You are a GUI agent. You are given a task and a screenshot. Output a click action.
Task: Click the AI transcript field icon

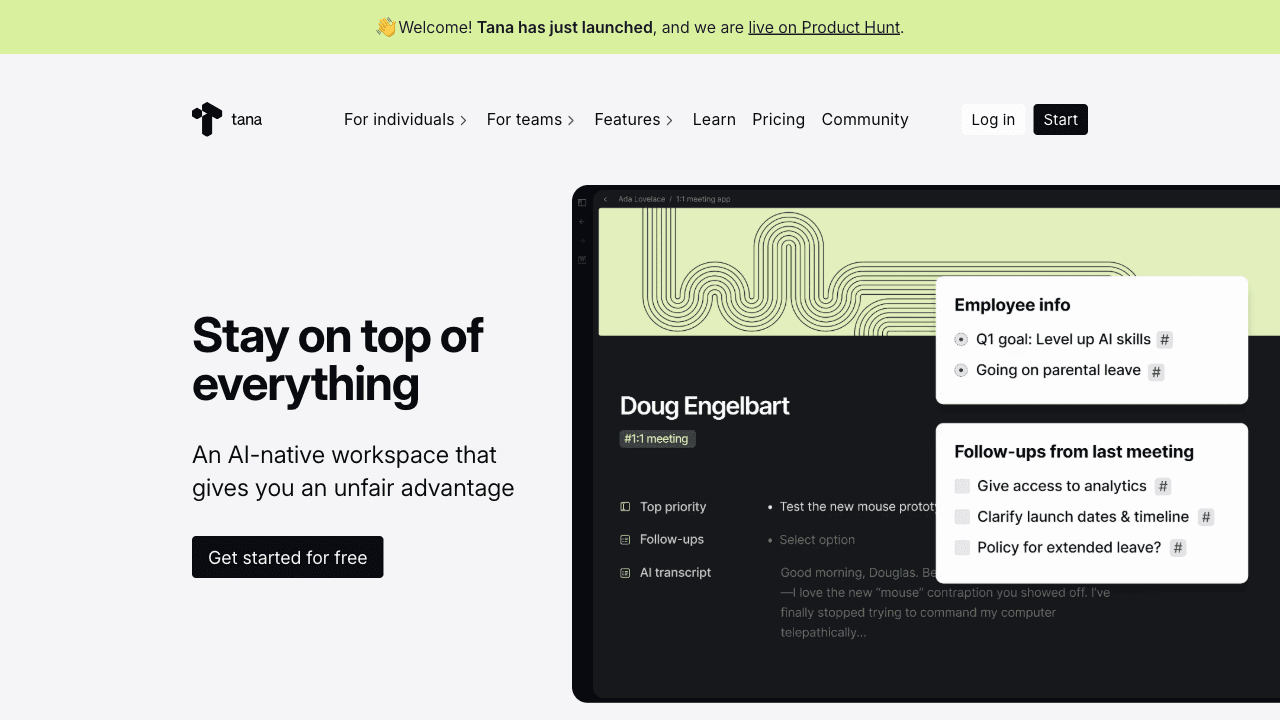coord(625,573)
